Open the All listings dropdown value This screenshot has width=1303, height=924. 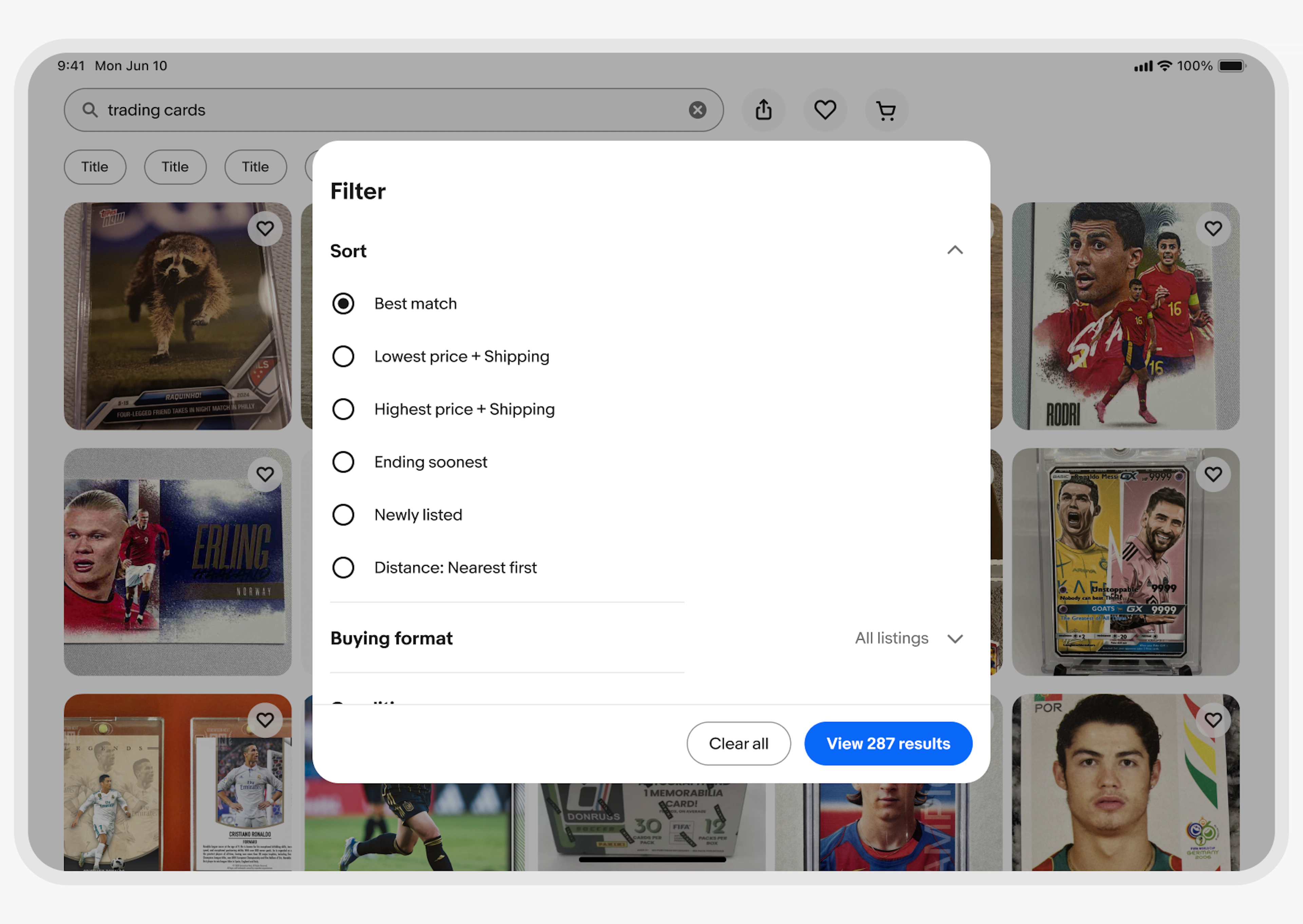click(892, 638)
